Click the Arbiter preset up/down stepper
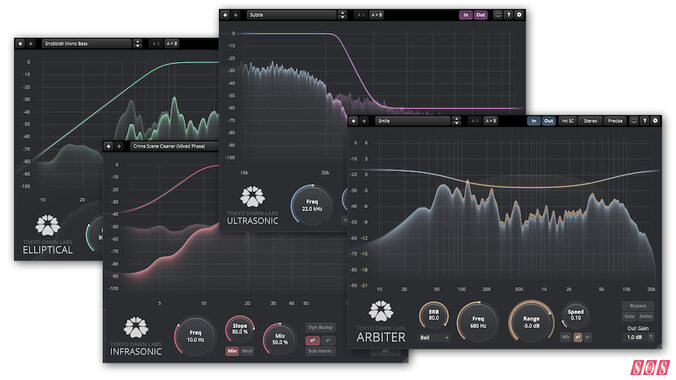 pyautogui.click(x=457, y=121)
